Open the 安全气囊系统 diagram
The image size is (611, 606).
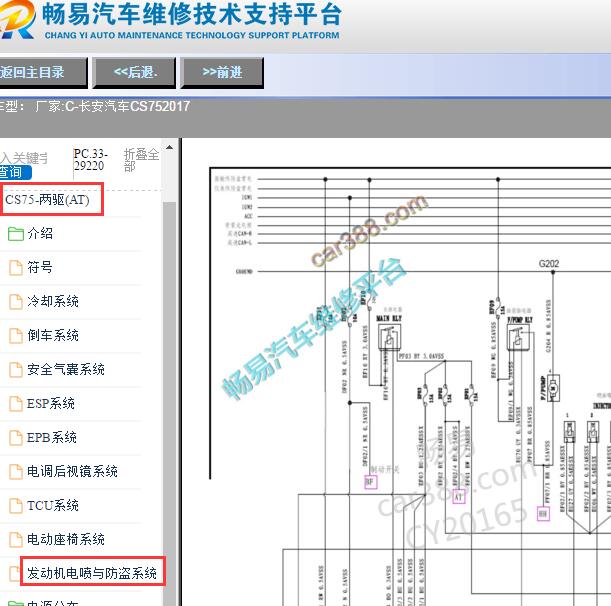pos(66,369)
